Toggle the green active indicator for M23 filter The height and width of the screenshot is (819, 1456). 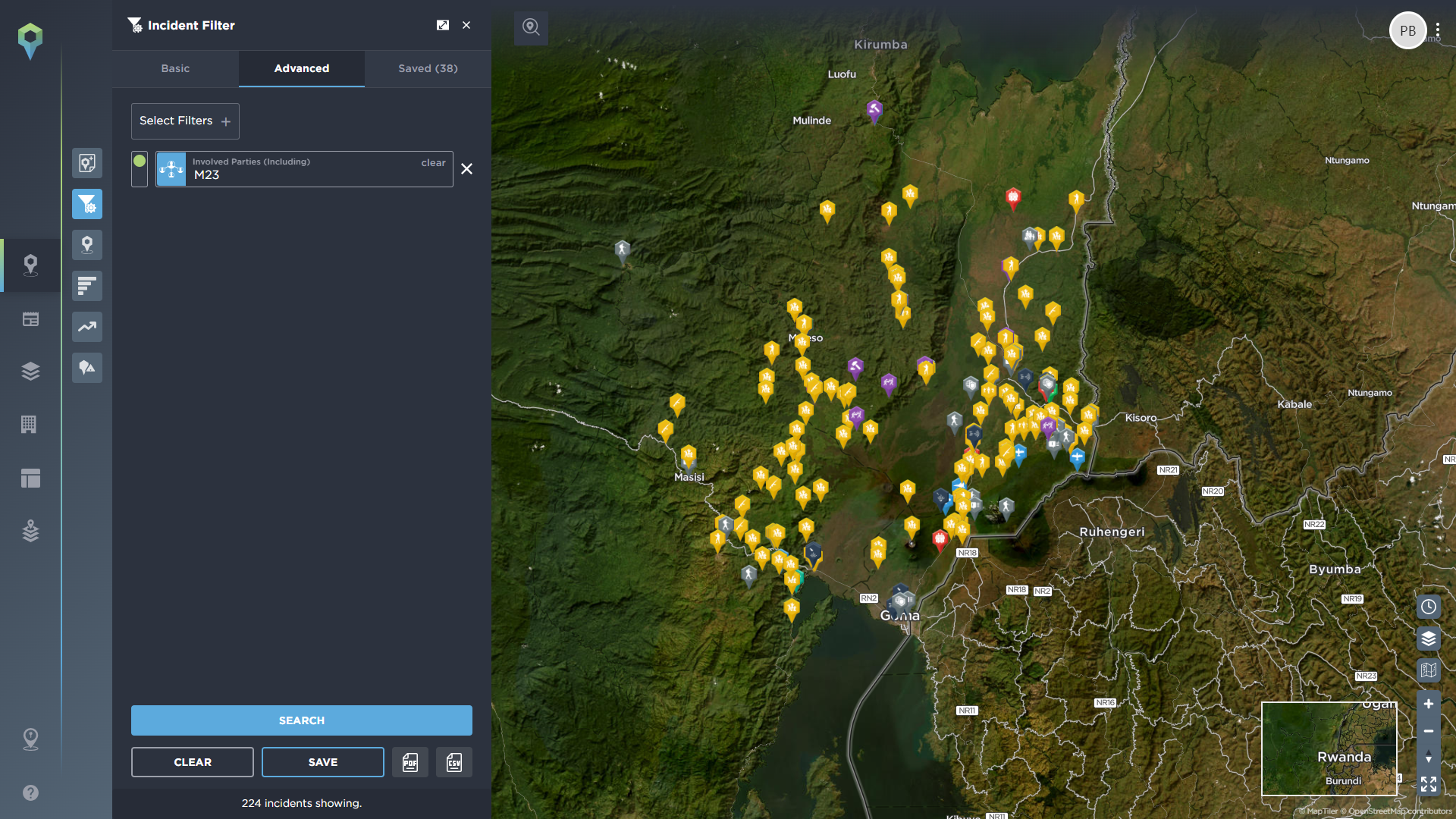140,161
